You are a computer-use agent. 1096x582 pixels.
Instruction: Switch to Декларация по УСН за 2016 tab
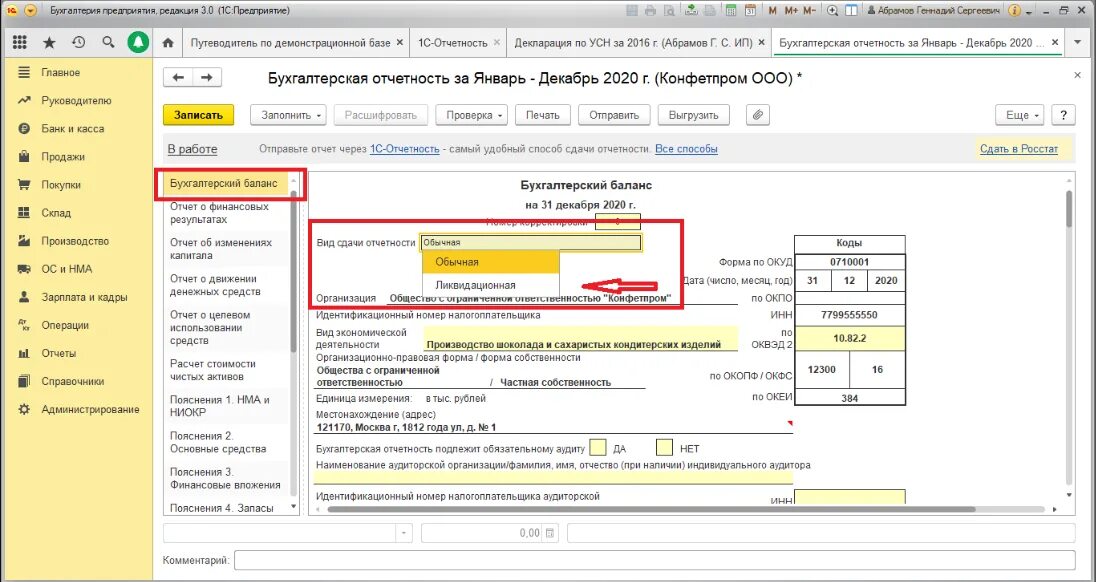click(633, 43)
